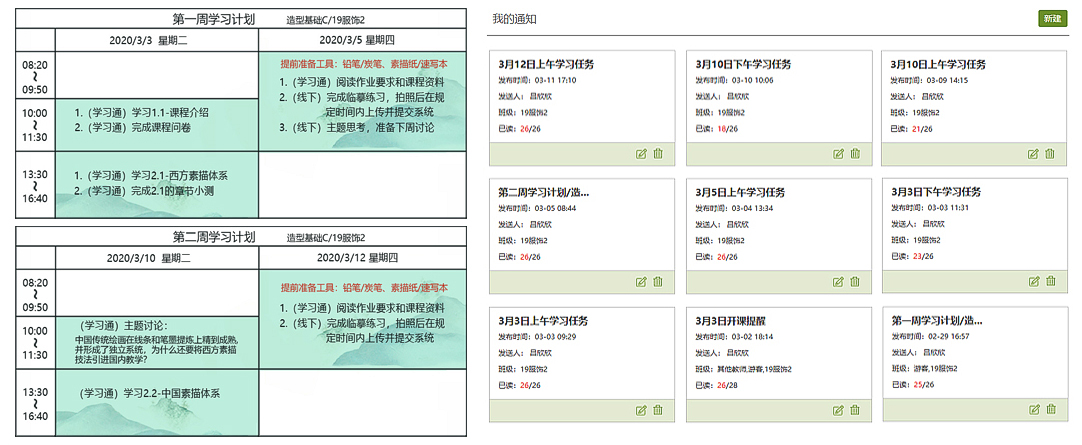
Task: Click read count 16/26 on 3月10日下午 card
Action: 727,129
